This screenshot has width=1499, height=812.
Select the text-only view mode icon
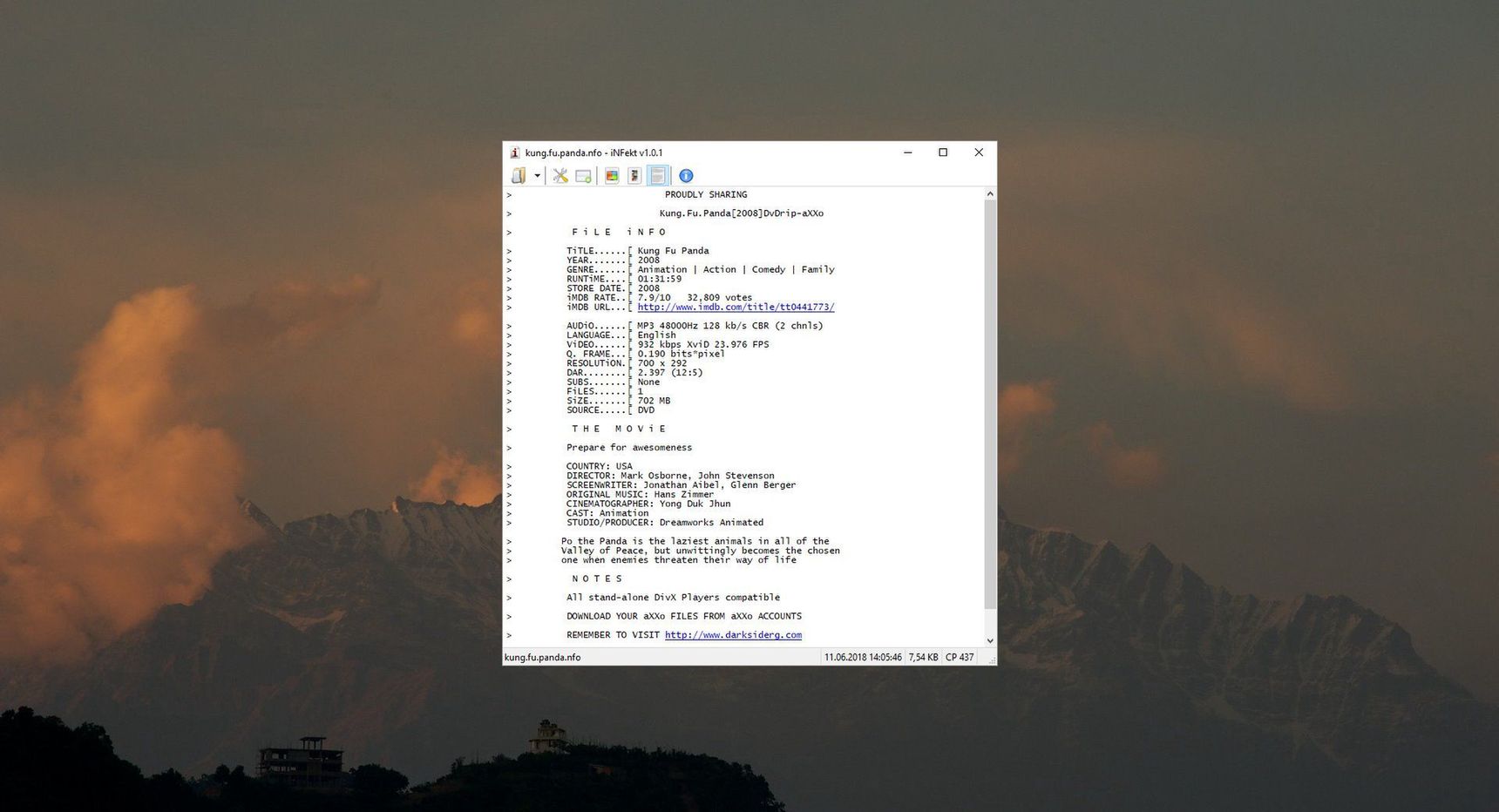point(658,176)
